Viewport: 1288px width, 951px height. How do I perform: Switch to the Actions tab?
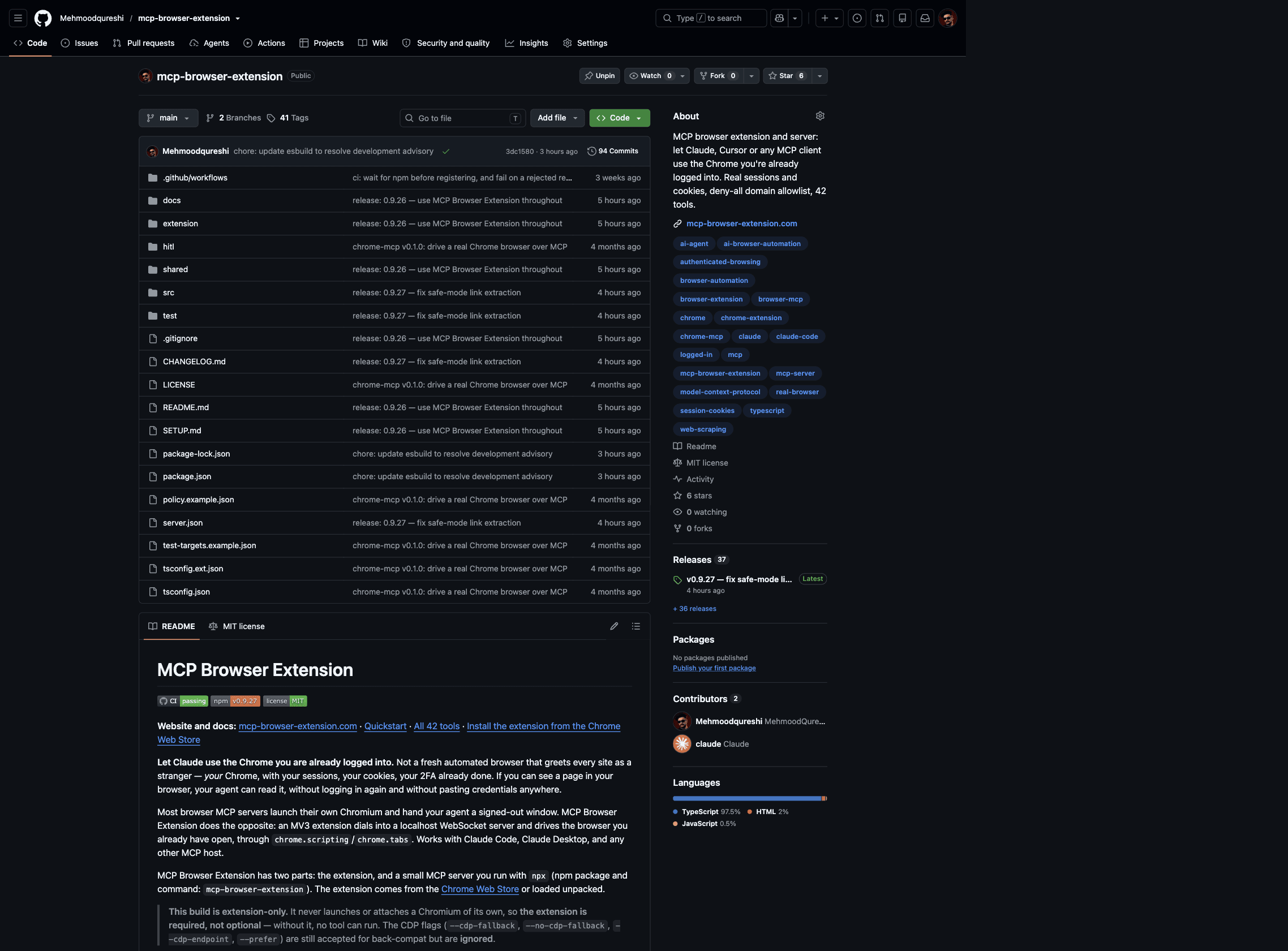(264, 42)
